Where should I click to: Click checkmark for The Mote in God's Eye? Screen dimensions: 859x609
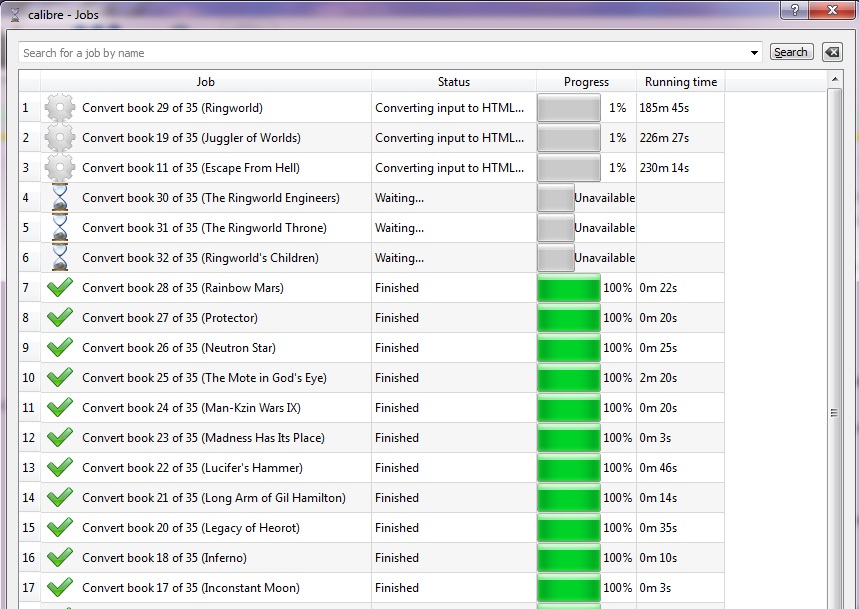click(x=60, y=378)
